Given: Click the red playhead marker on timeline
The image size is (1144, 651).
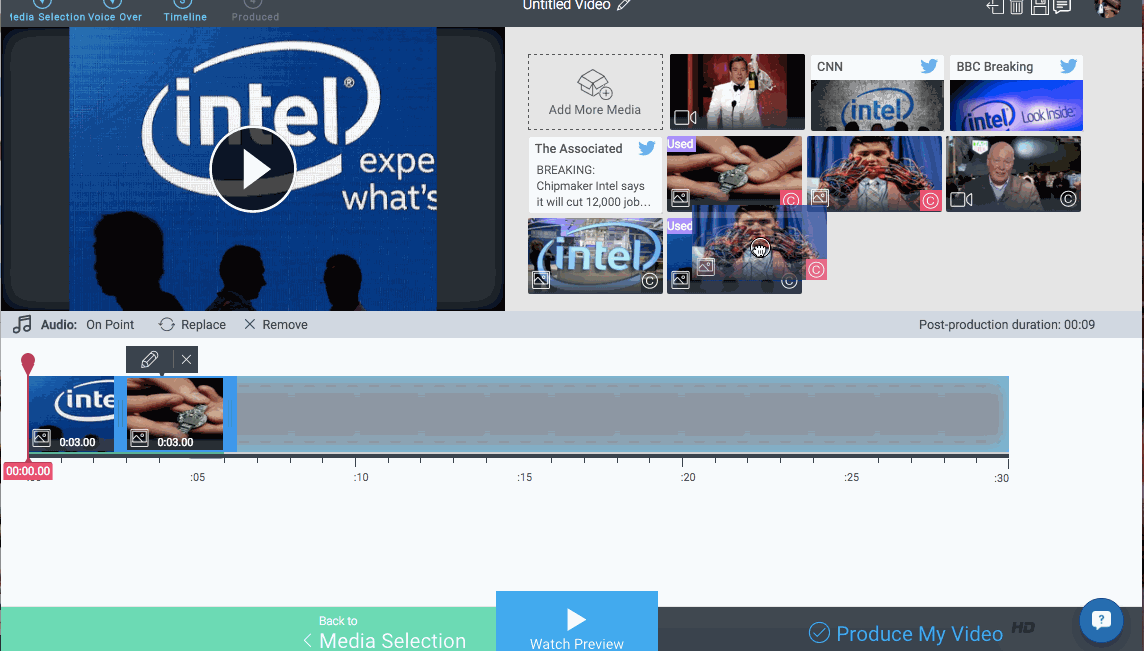Looking at the screenshot, I should (28, 363).
